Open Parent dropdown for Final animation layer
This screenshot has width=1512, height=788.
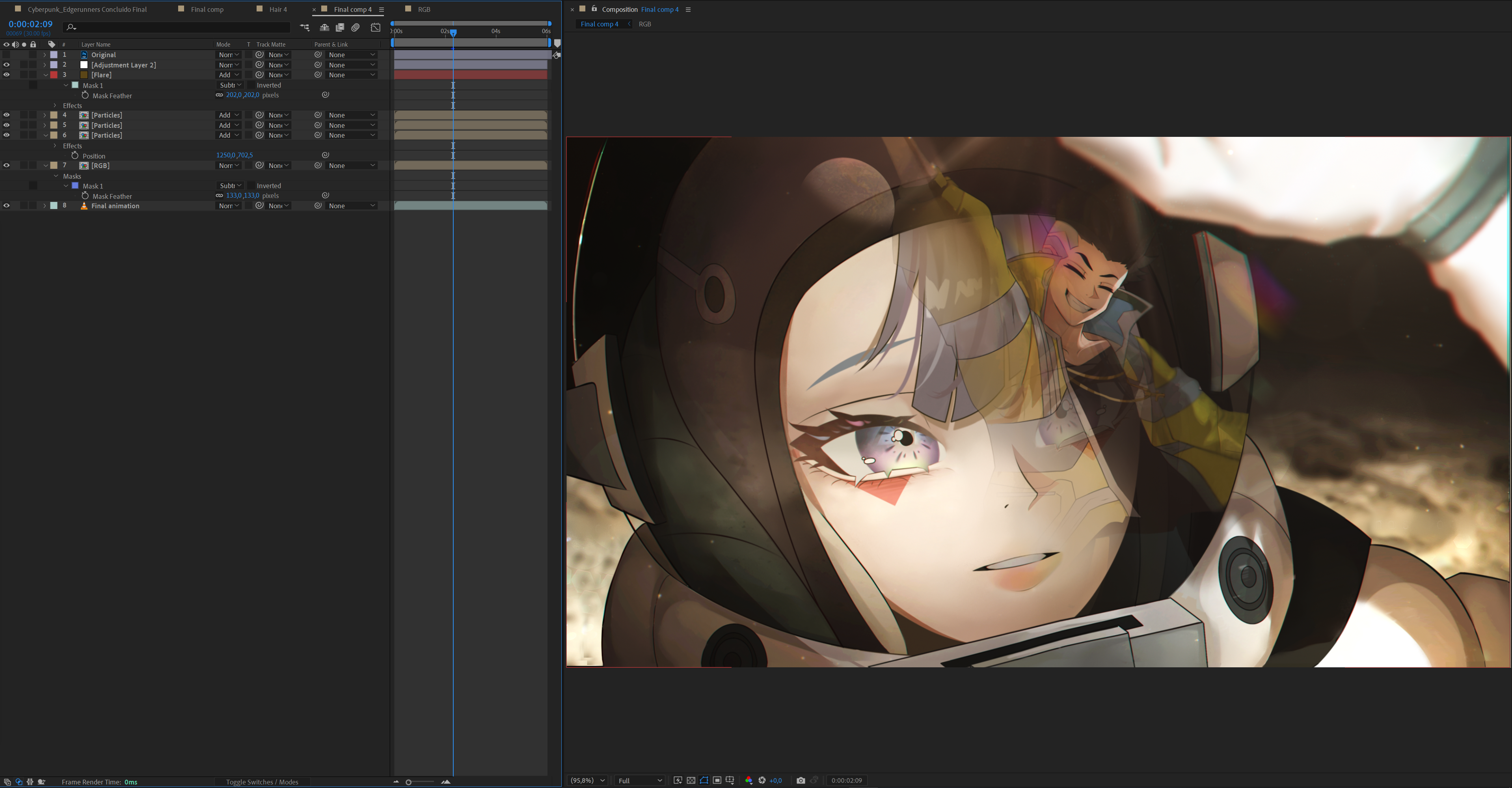point(352,205)
